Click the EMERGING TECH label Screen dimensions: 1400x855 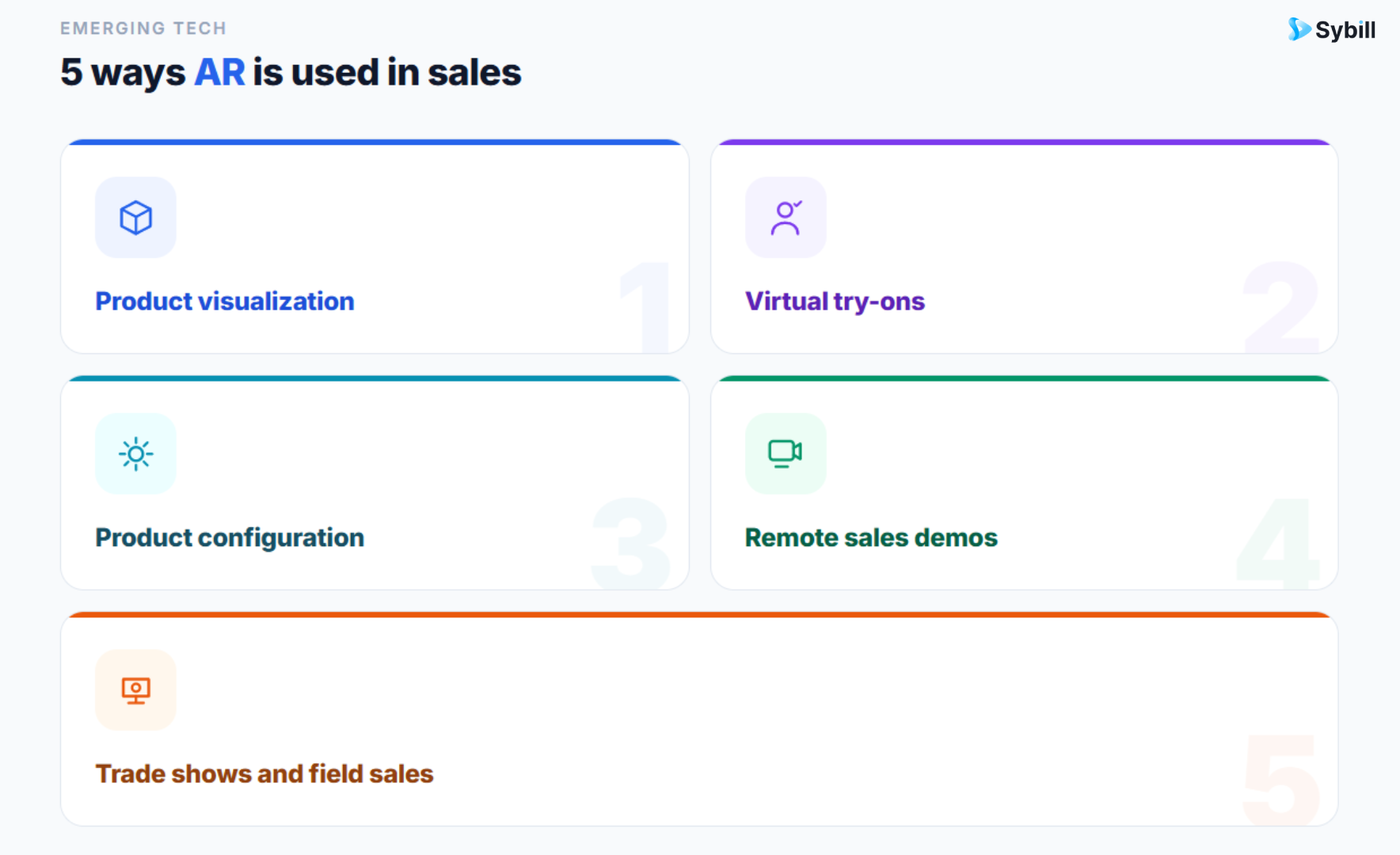143,28
